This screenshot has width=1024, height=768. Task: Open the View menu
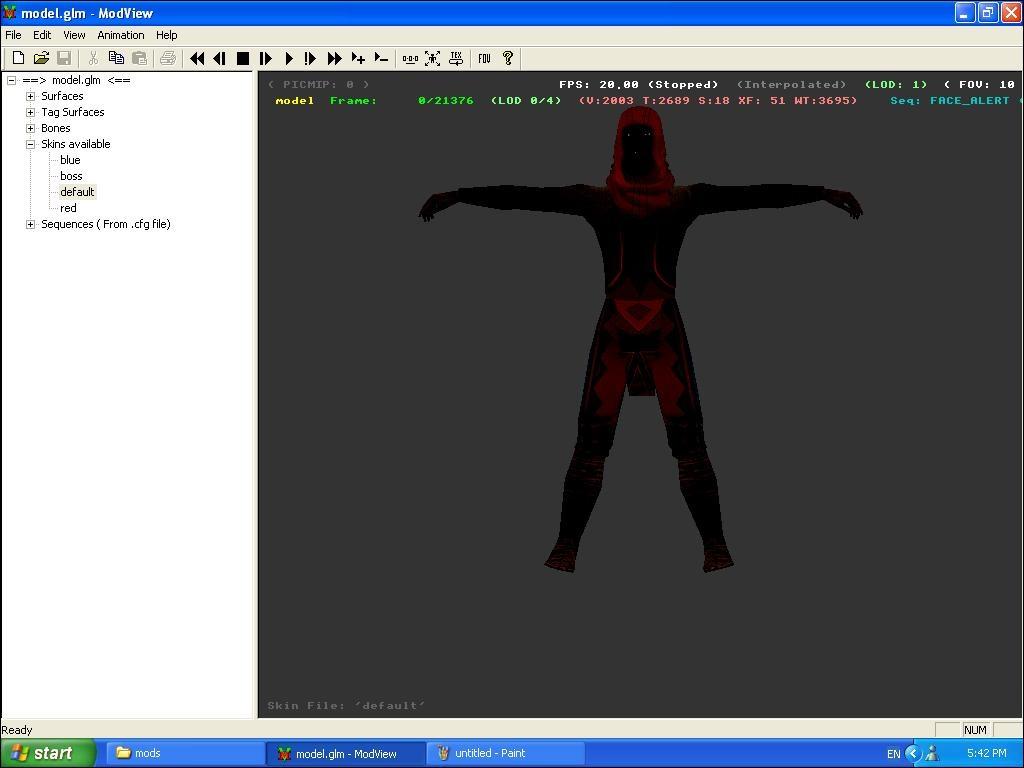click(x=74, y=35)
